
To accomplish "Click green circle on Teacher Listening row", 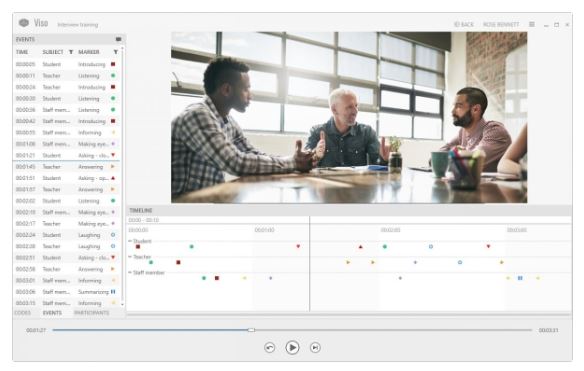I will click(113, 75).
